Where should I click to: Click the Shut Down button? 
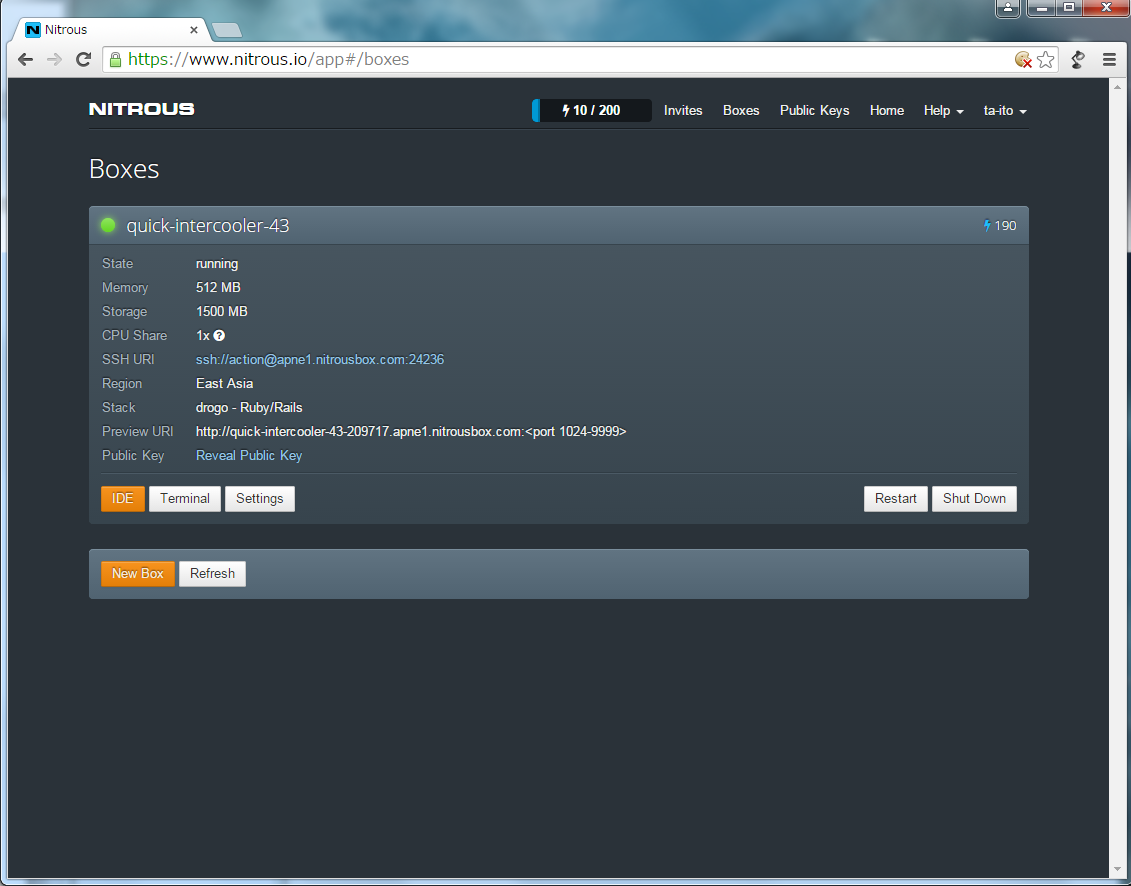pyautogui.click(x=974, y=499)
